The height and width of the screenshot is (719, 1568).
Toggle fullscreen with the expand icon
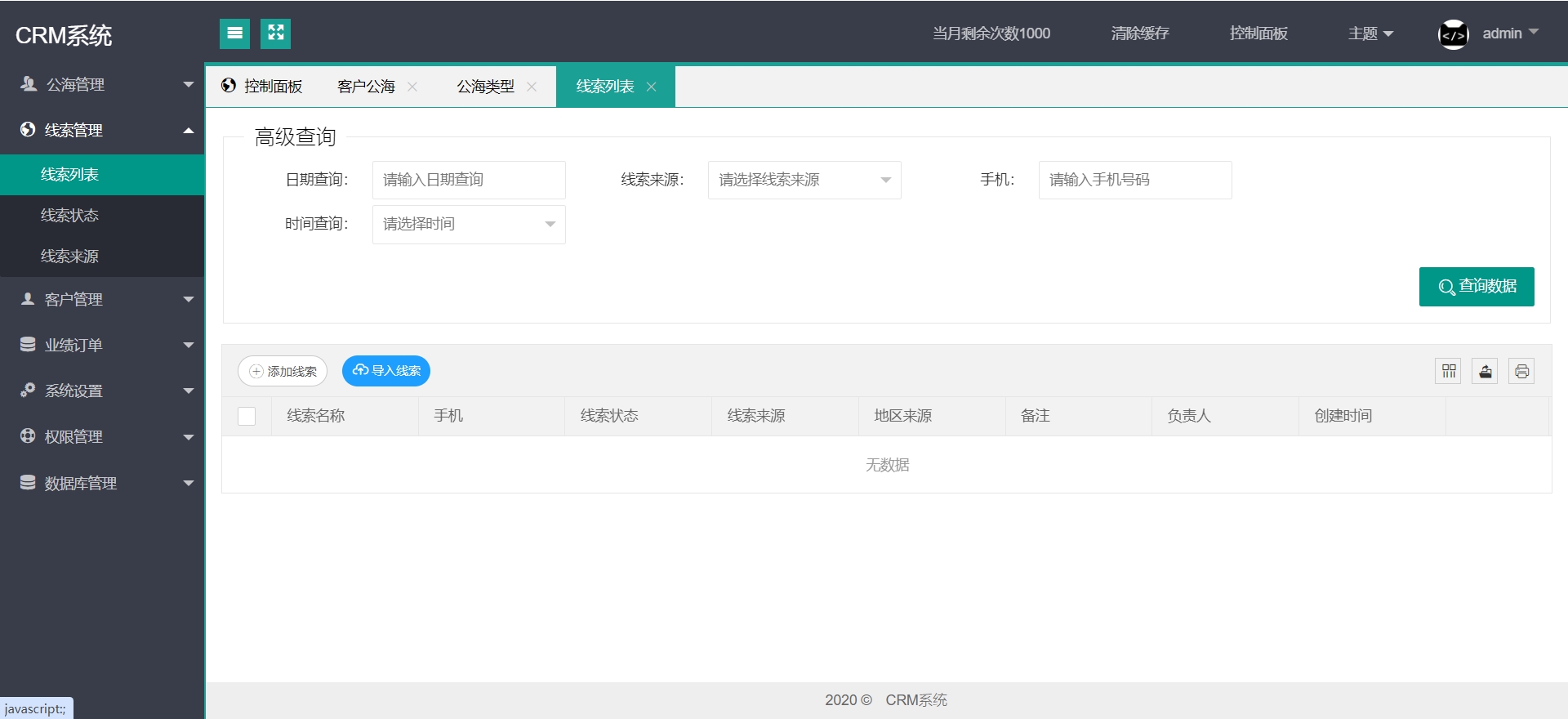(x=276, y=33)
